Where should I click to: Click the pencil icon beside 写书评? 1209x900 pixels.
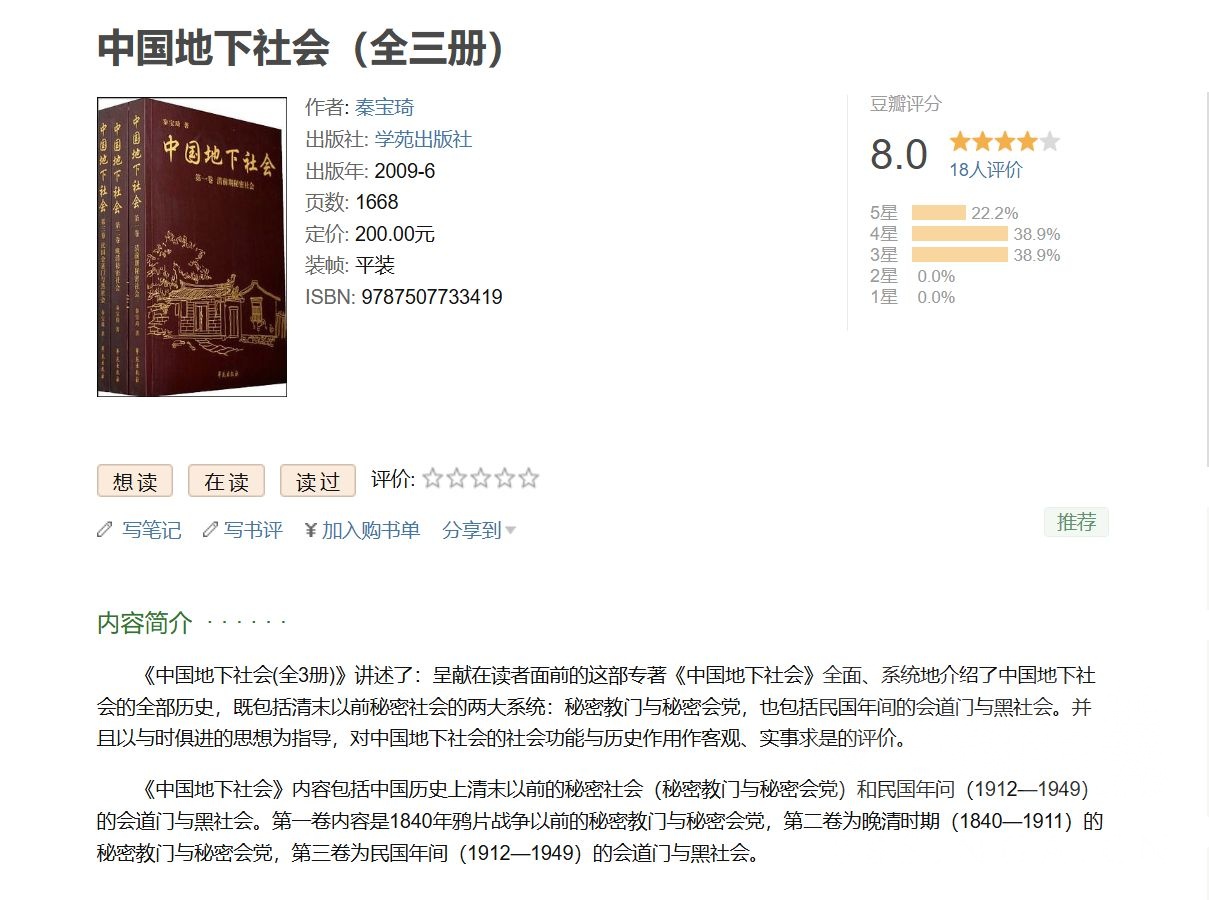210,530
